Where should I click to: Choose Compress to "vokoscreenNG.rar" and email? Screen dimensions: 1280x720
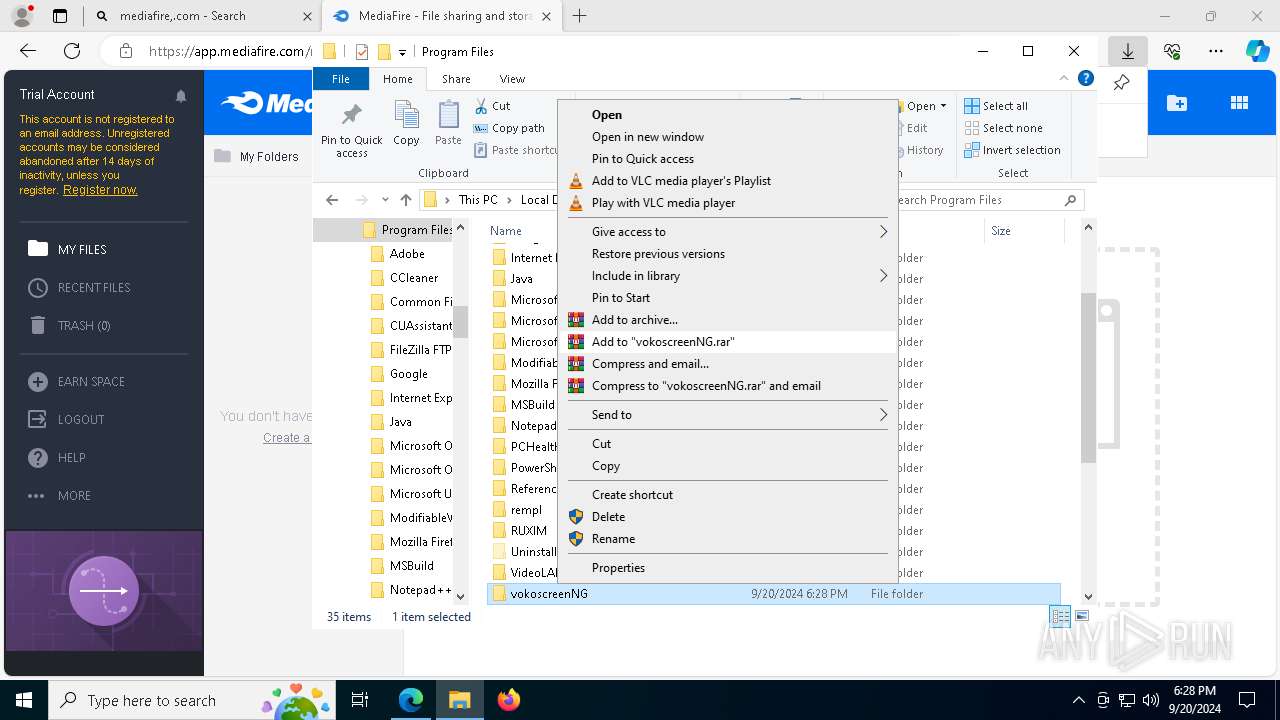(727, 386)
